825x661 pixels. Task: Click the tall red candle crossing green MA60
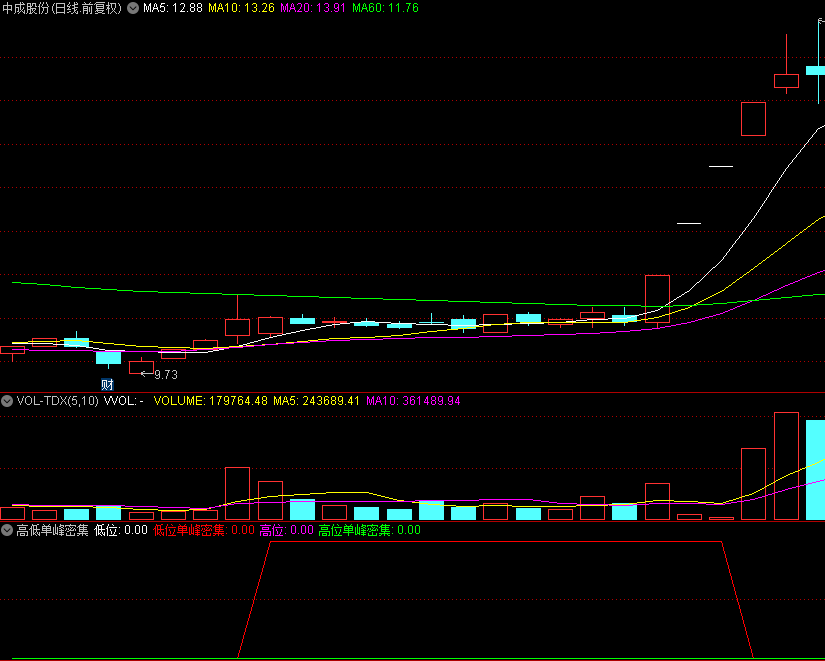657,298
